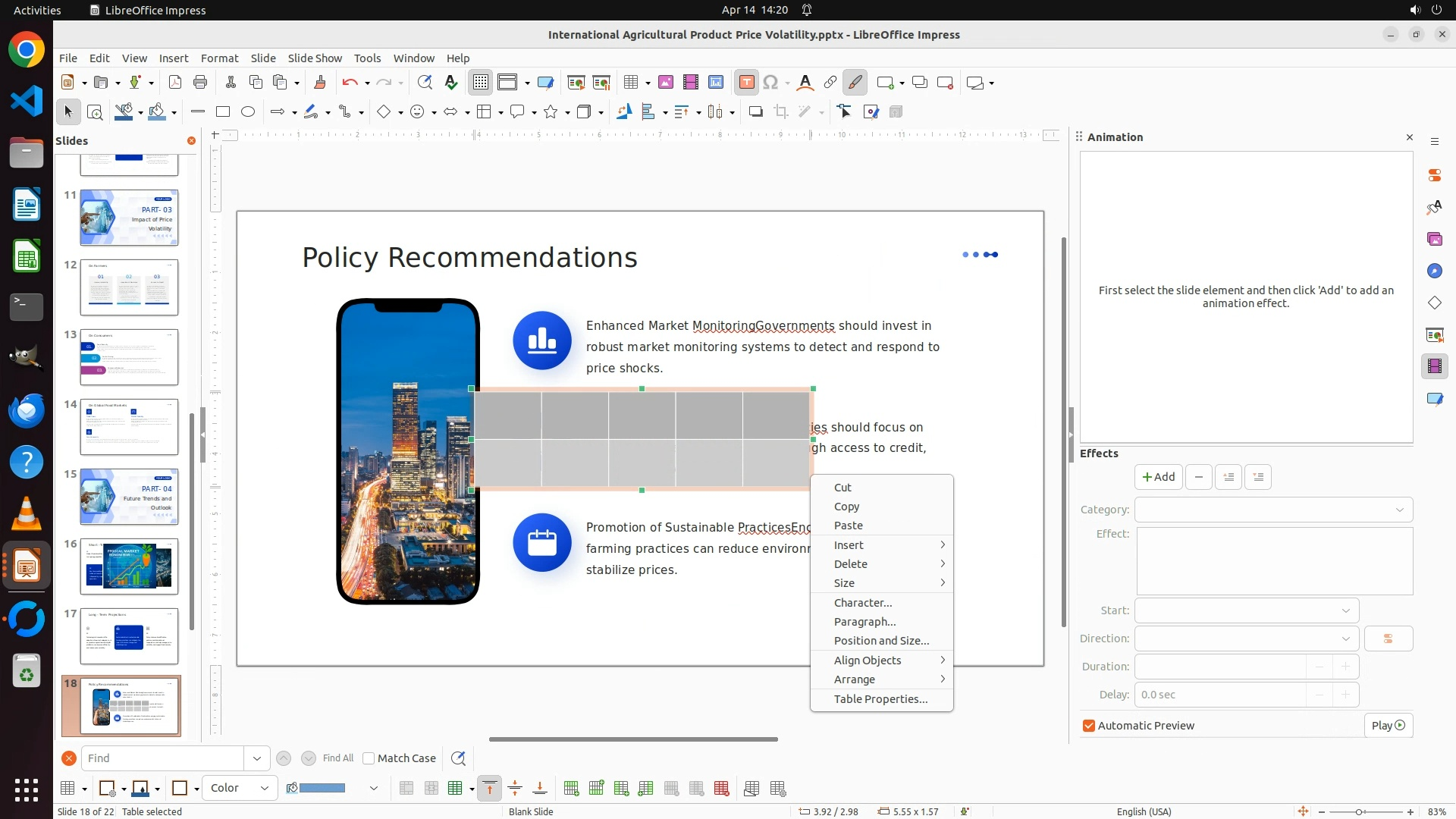This screenshot has width=1456, height=819.
Task: Select the Ellipse drawing tool
Action: pyautogui.click(x=248, y=112)
